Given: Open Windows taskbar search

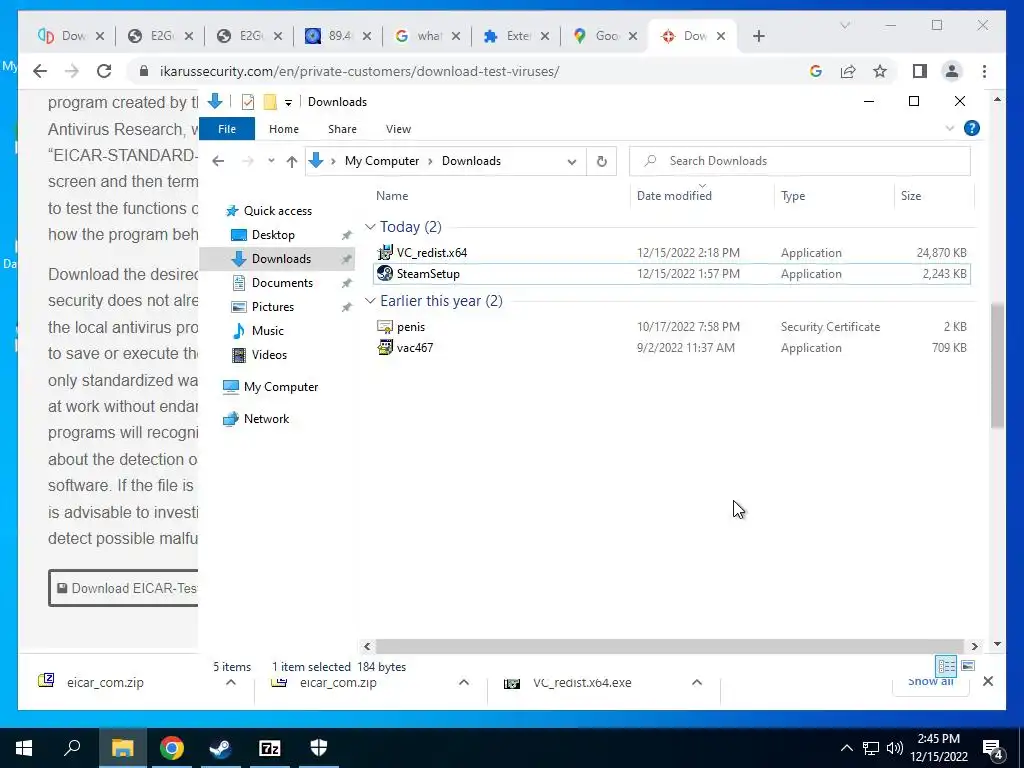Looking at the screenshot, I should [72, 748].
